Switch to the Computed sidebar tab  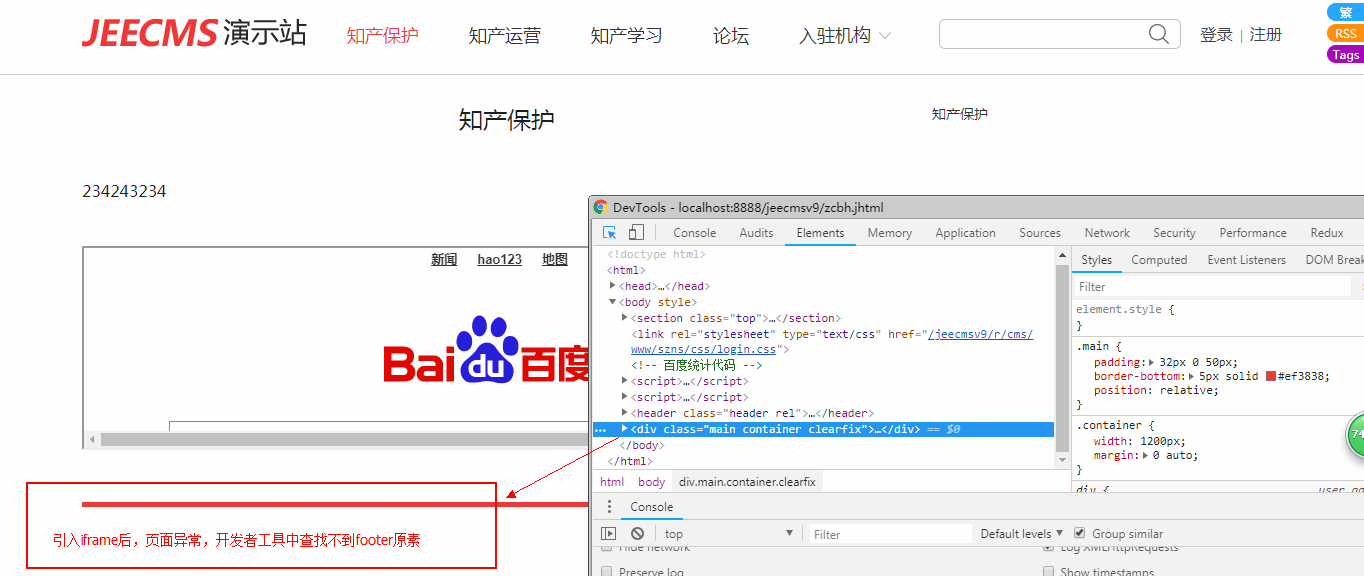click(x=1159, y=260)
